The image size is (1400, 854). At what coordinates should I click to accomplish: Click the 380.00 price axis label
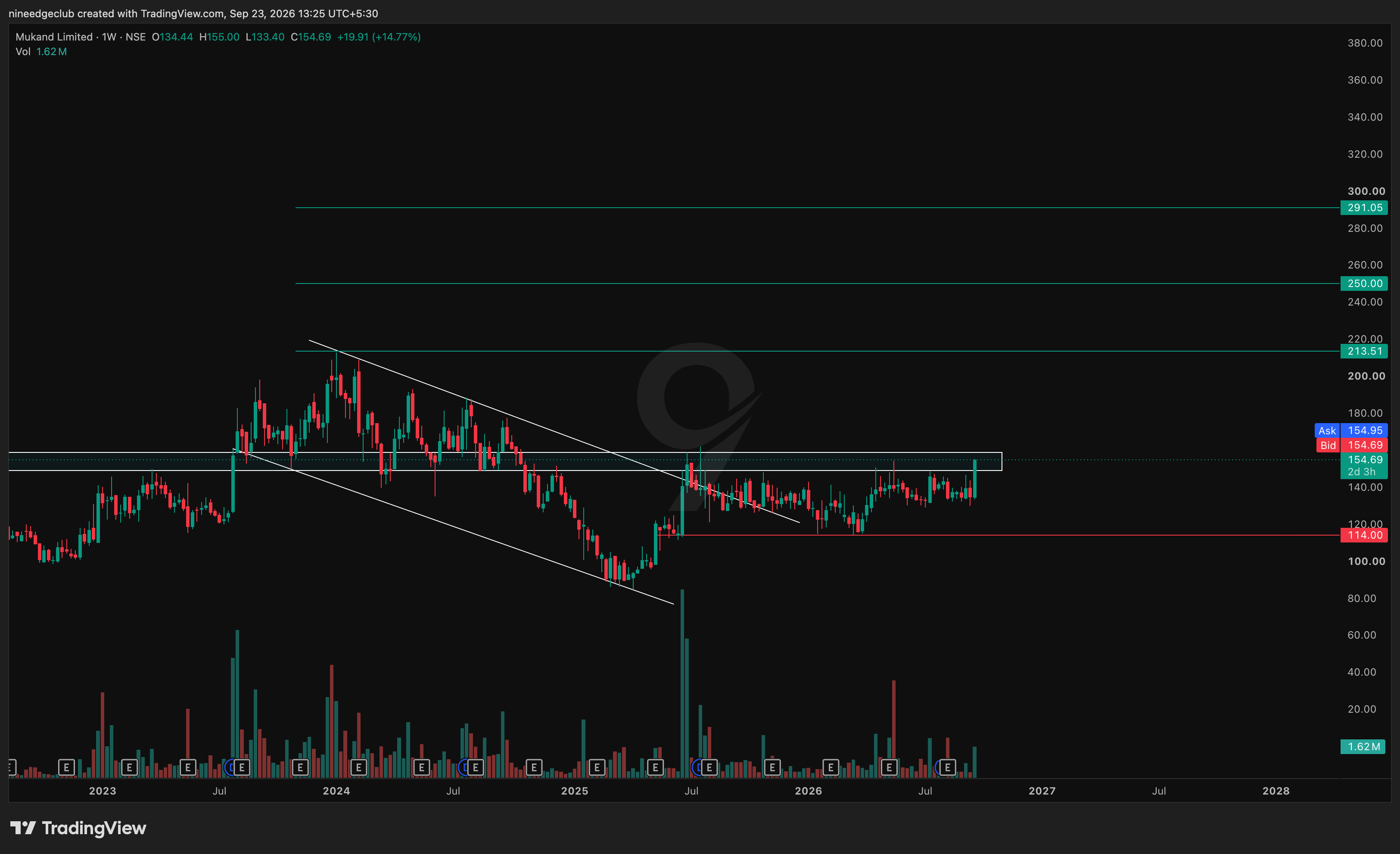pos(1366,43)
